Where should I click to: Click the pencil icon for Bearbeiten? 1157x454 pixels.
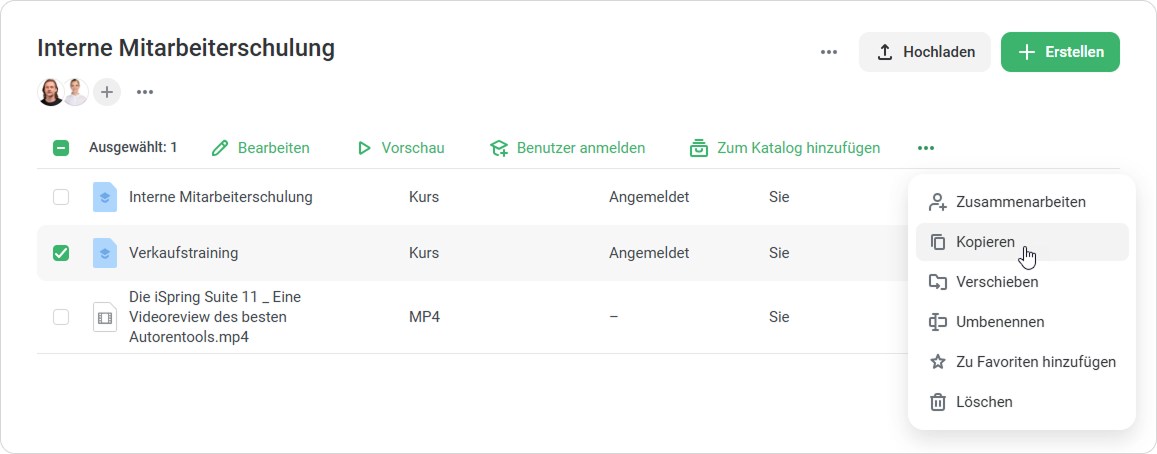(221, 148)
